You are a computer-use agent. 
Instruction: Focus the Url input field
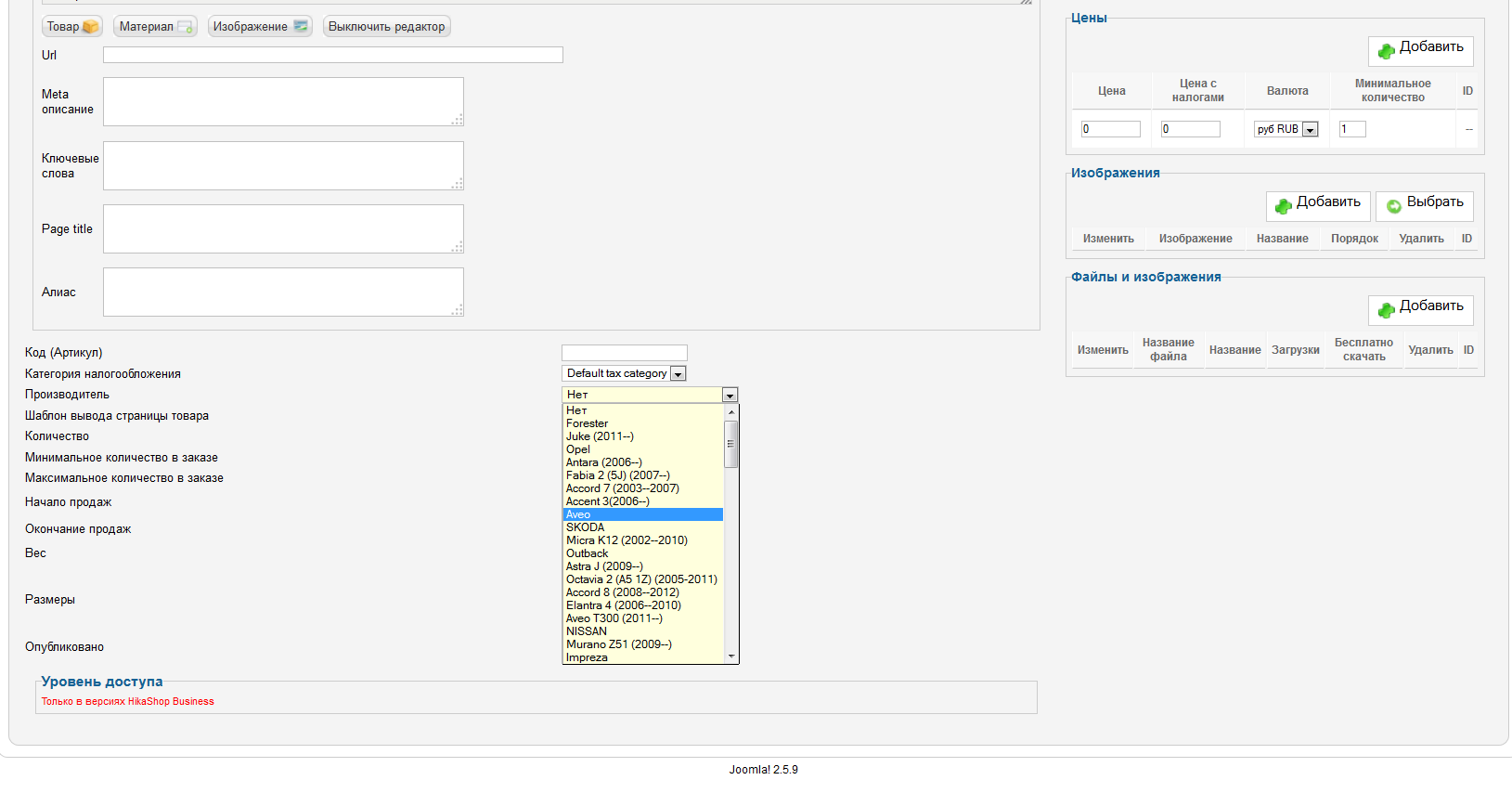coord(332,55)
